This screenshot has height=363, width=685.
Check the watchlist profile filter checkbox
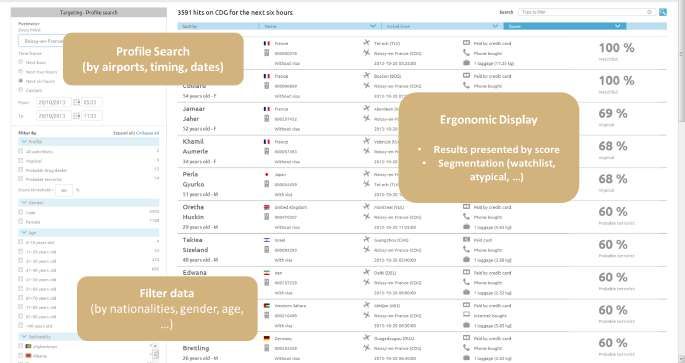pyautogui.click(x=21, y=151)
